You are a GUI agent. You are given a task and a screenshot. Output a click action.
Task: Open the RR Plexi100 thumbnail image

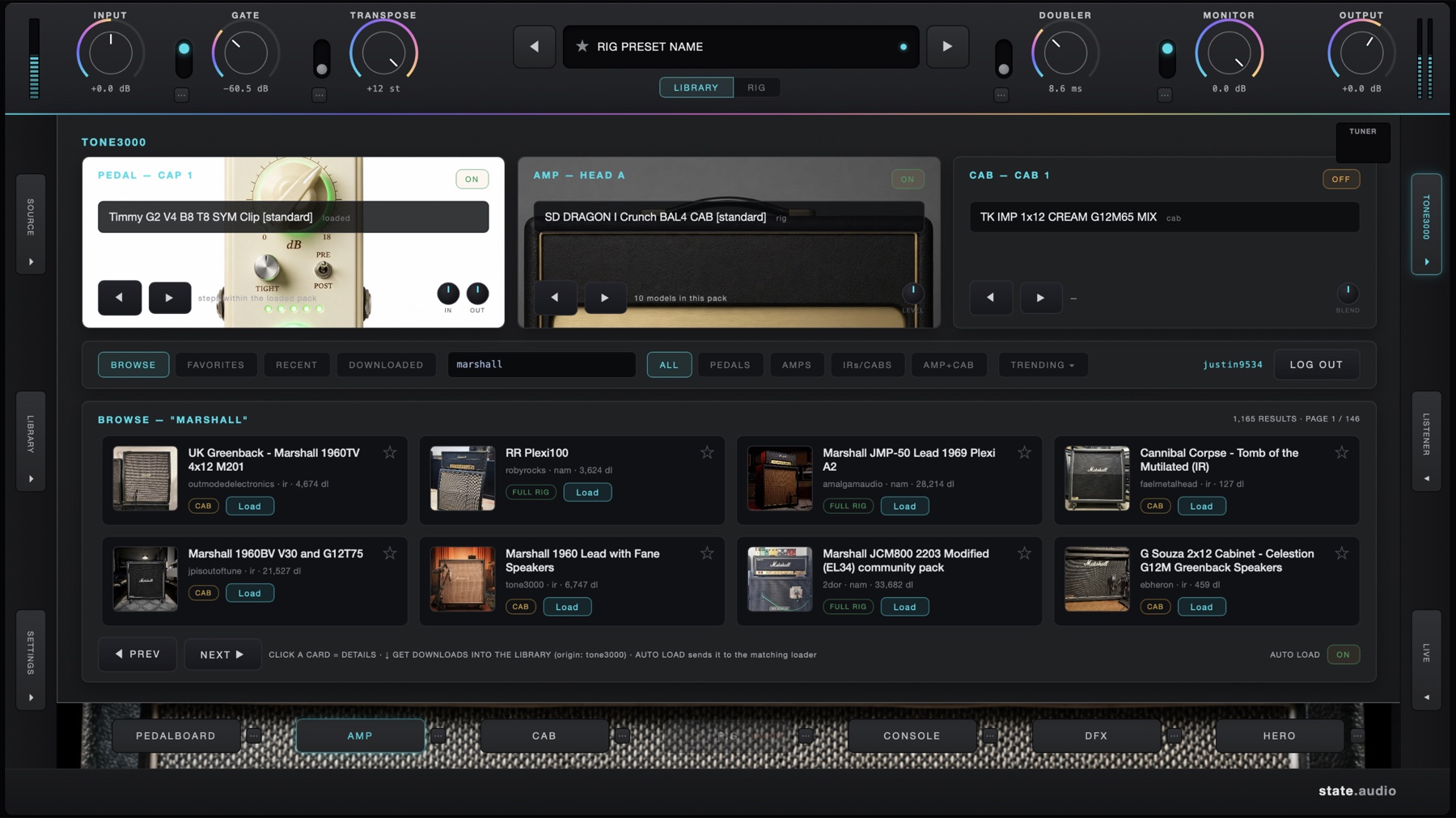463,478
